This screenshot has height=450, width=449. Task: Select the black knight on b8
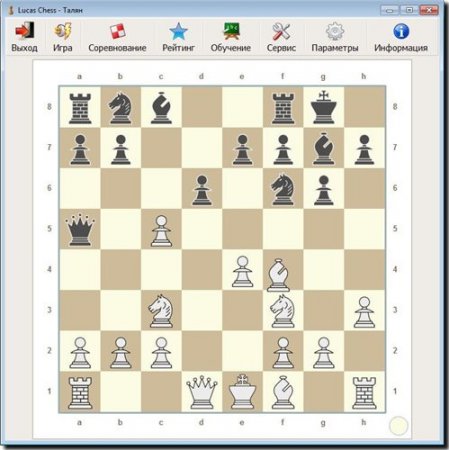[x=120, y=108]
